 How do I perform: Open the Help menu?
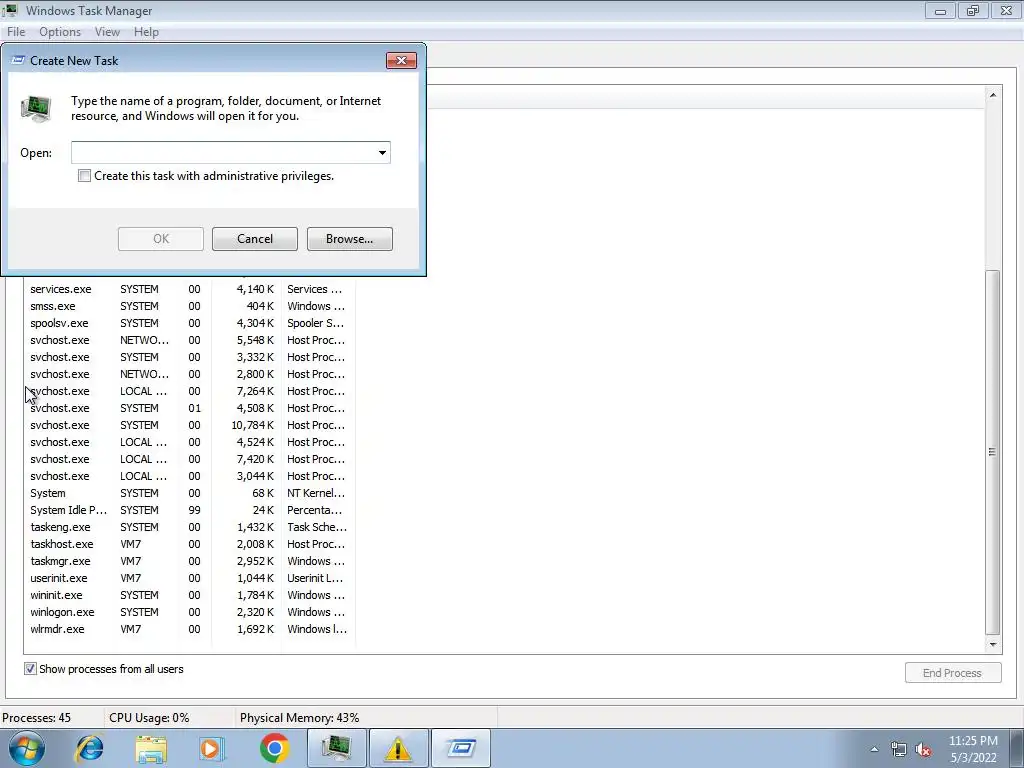coord(146,32)
